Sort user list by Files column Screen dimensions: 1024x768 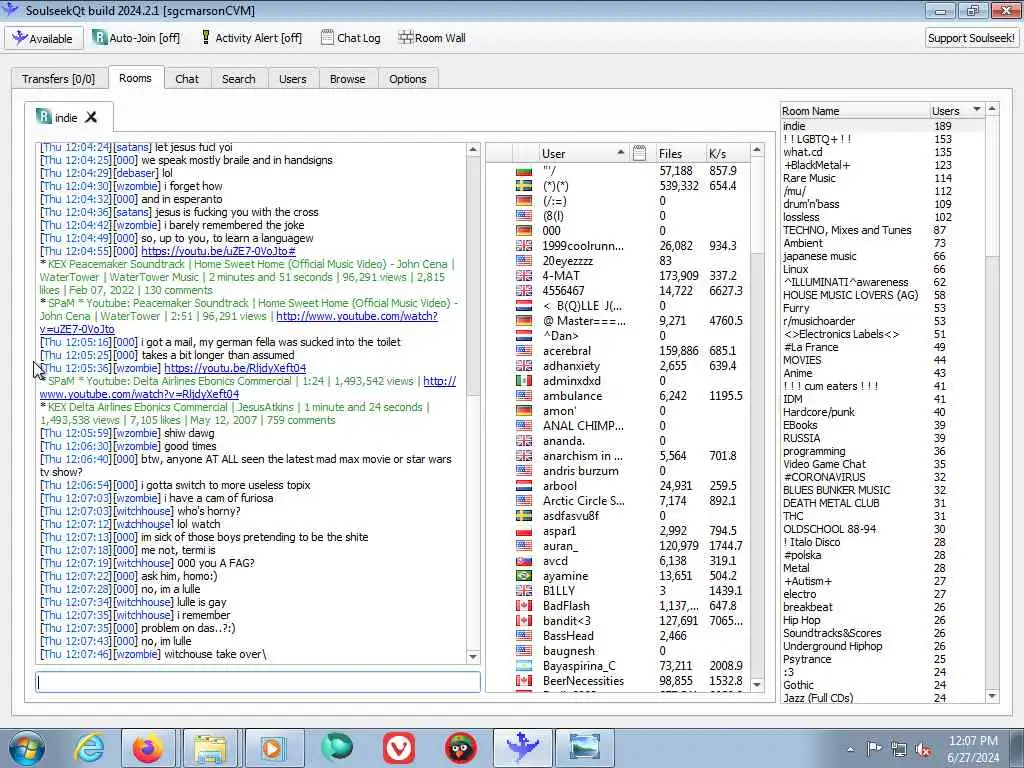pyautogui.click(x=679, y=153)
